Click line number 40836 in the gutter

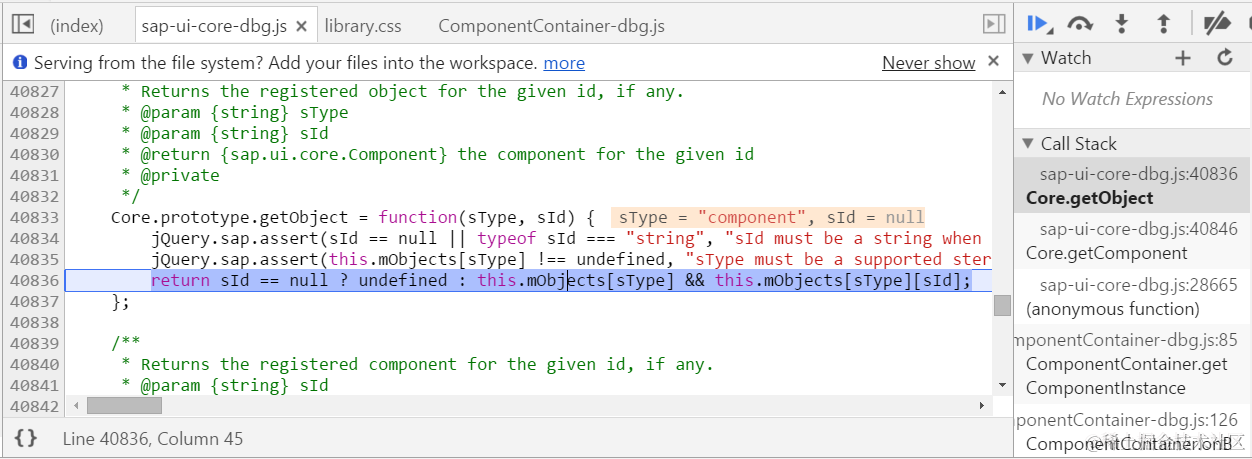click(x=35, y=280)
